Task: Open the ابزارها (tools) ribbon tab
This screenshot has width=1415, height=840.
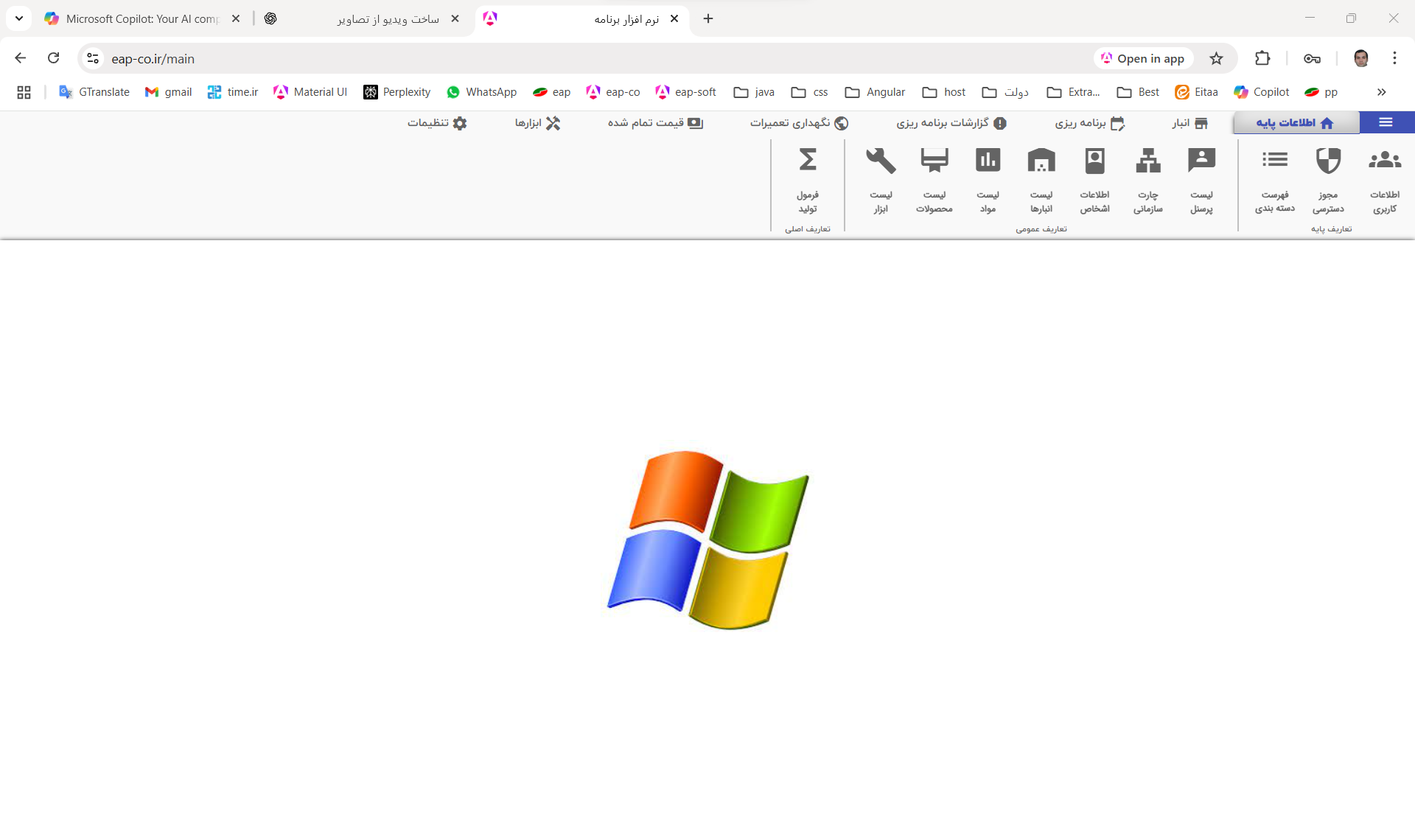Action: click(537, 123)
